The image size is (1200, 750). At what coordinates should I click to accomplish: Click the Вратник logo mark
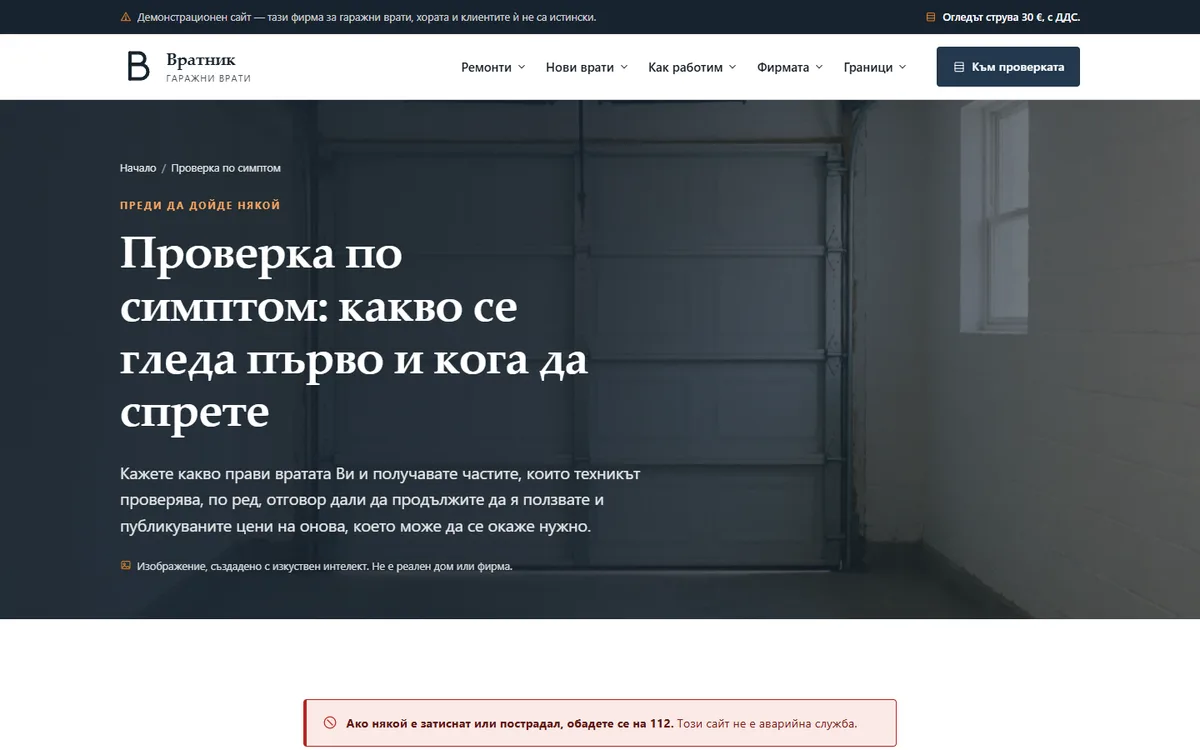pos(138,66)
